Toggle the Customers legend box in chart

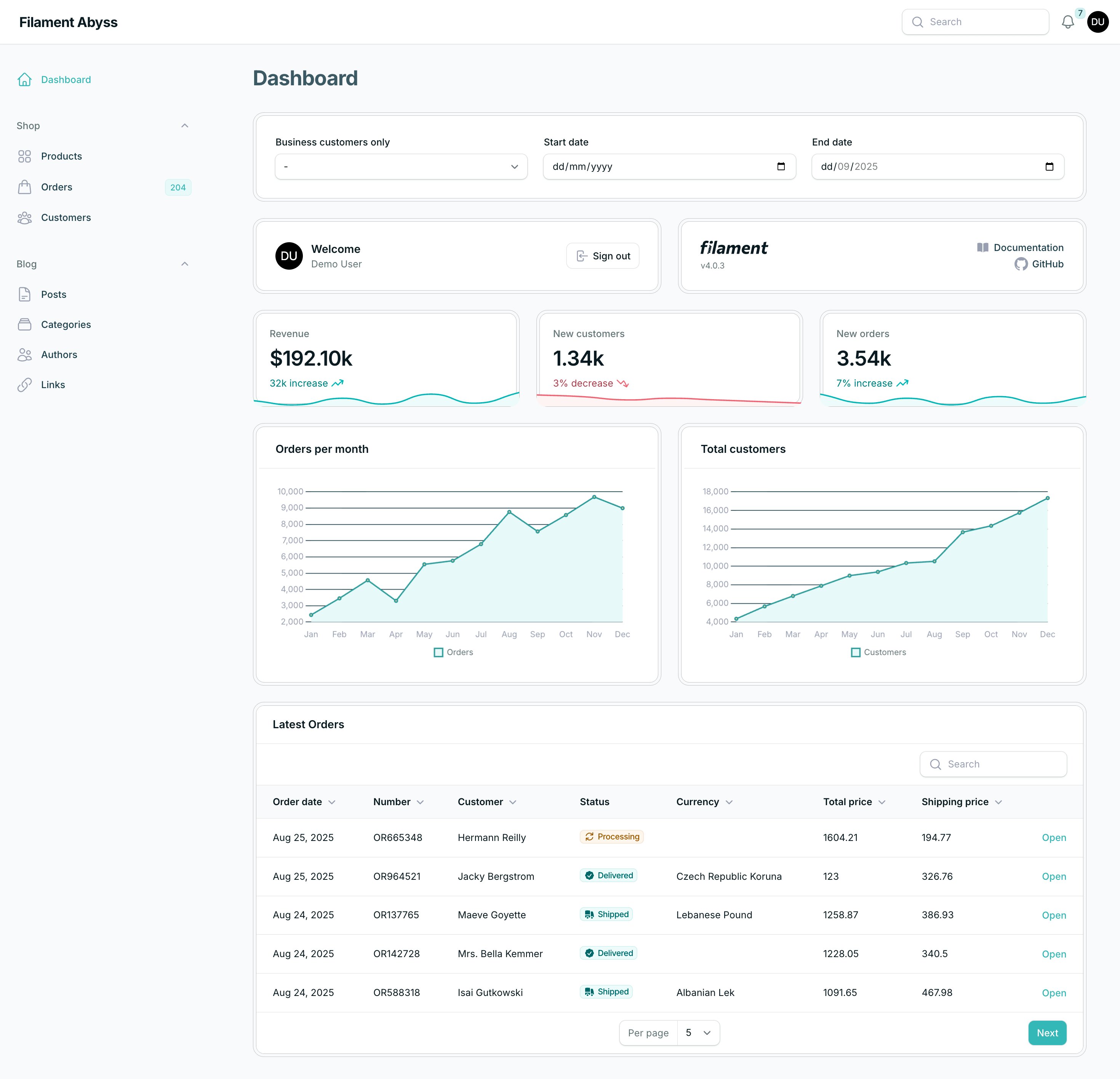tap(856, 652)
